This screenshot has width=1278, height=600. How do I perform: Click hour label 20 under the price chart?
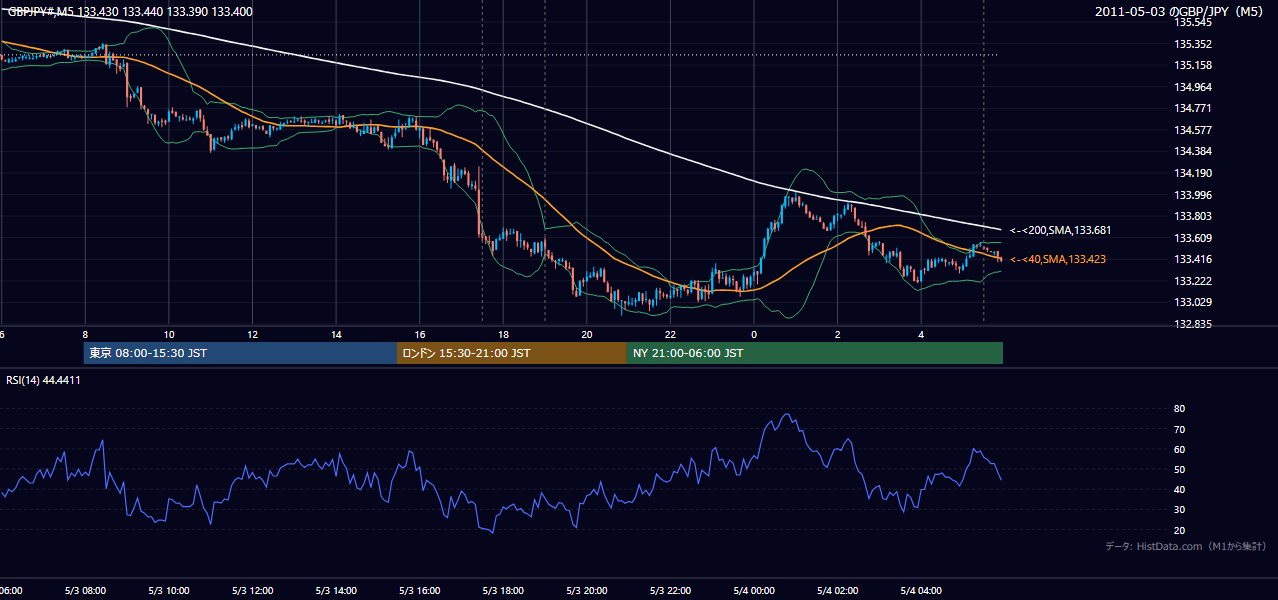[x=587, y=335]
